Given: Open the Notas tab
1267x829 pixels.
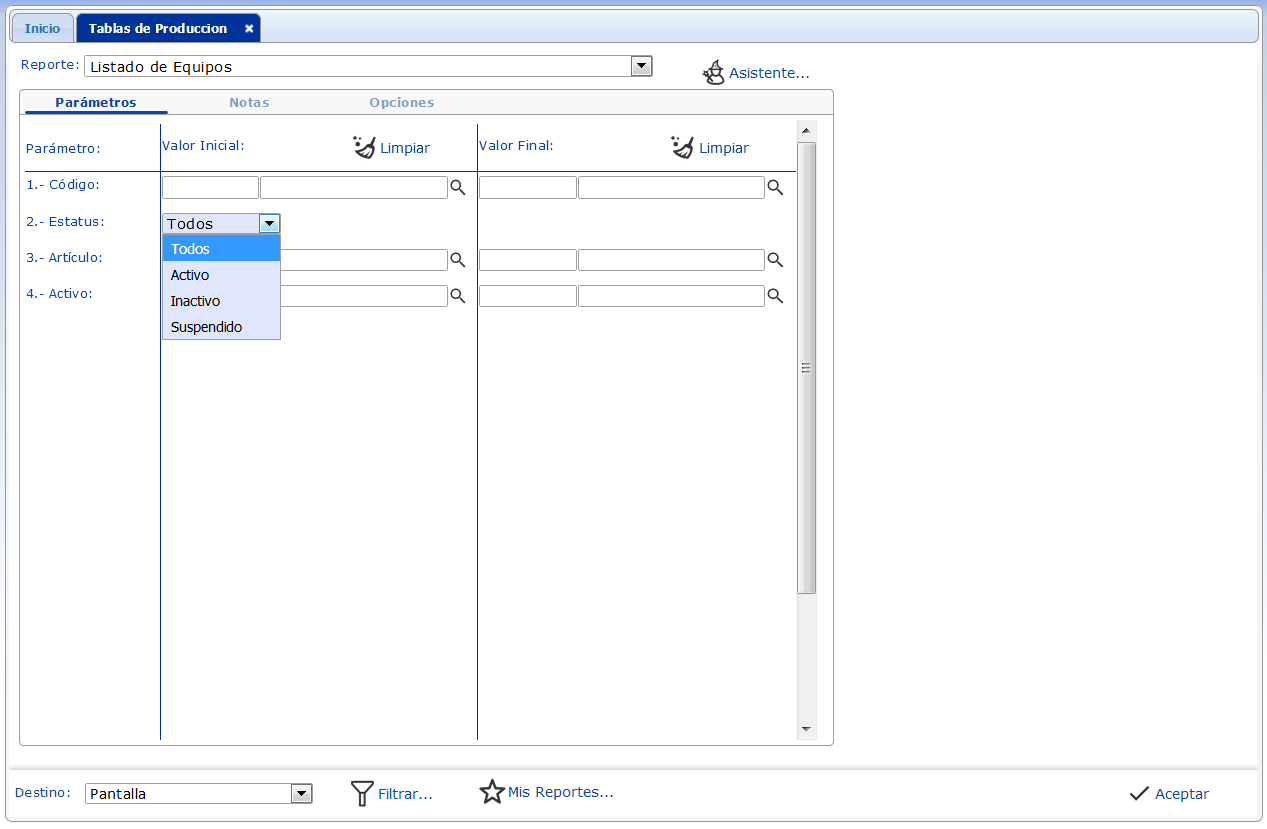Looking at the screenshot, I should pyautogui.click(x=249, y=102).
